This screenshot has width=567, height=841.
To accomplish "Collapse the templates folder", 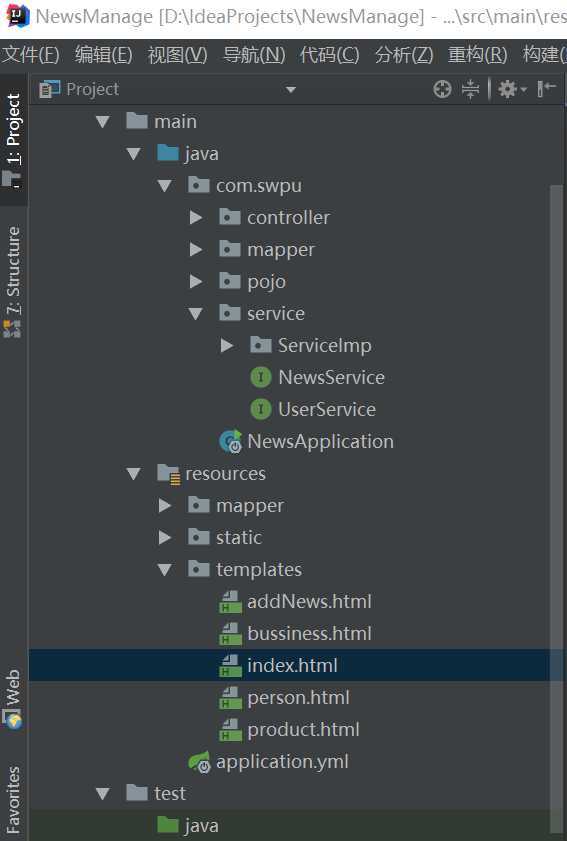I will pos(165,570).
